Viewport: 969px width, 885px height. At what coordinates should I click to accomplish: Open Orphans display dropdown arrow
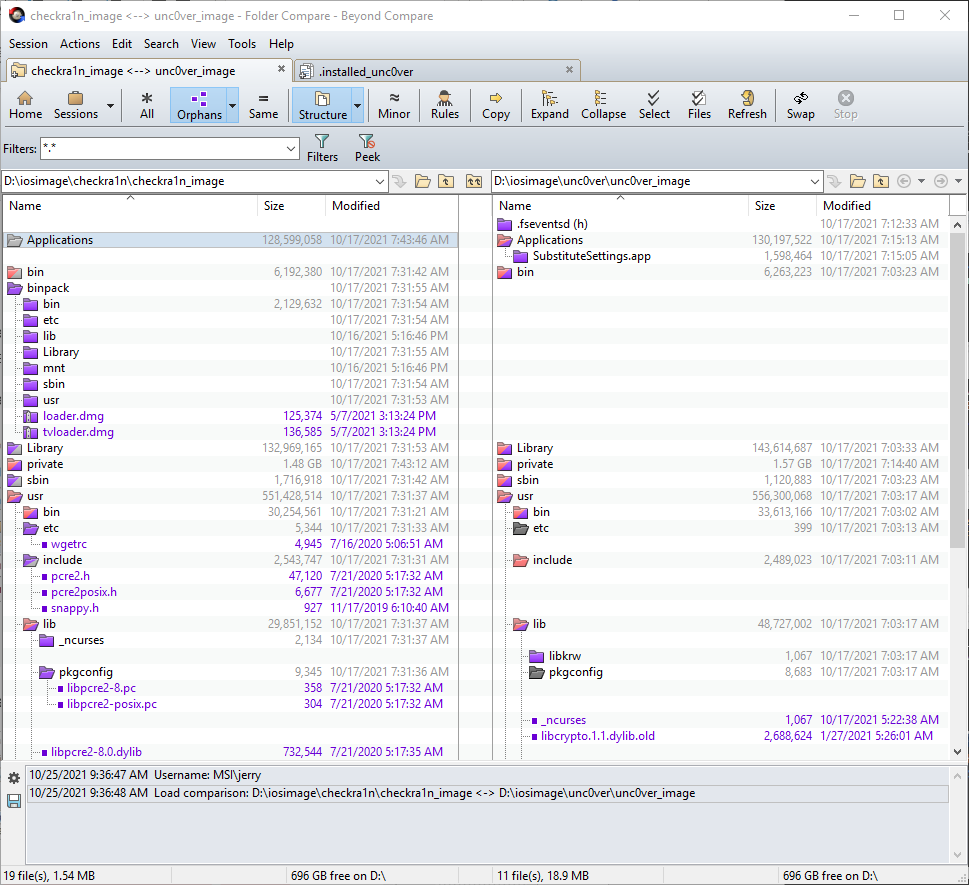click(233, 106)
